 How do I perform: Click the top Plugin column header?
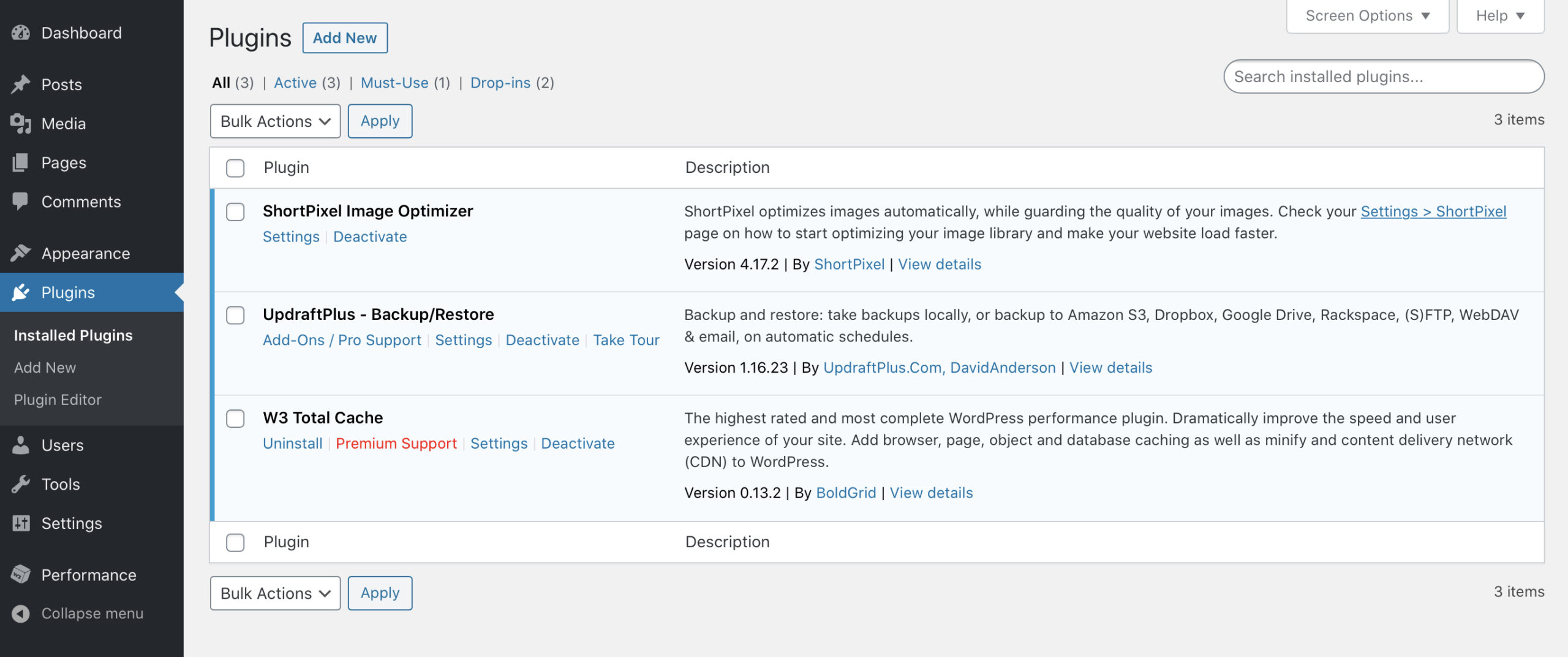286,167
